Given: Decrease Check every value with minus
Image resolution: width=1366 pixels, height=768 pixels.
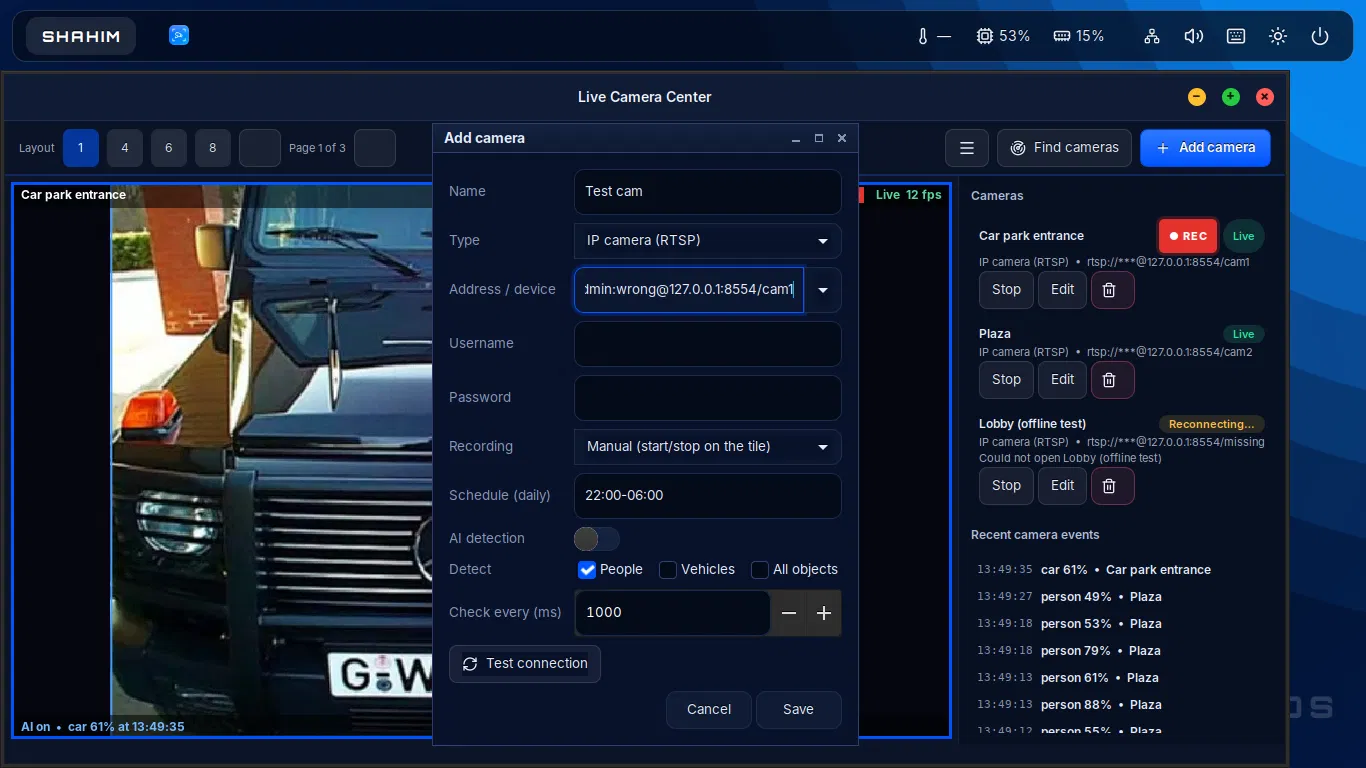Looking at the screenshot, I should 789,613.
